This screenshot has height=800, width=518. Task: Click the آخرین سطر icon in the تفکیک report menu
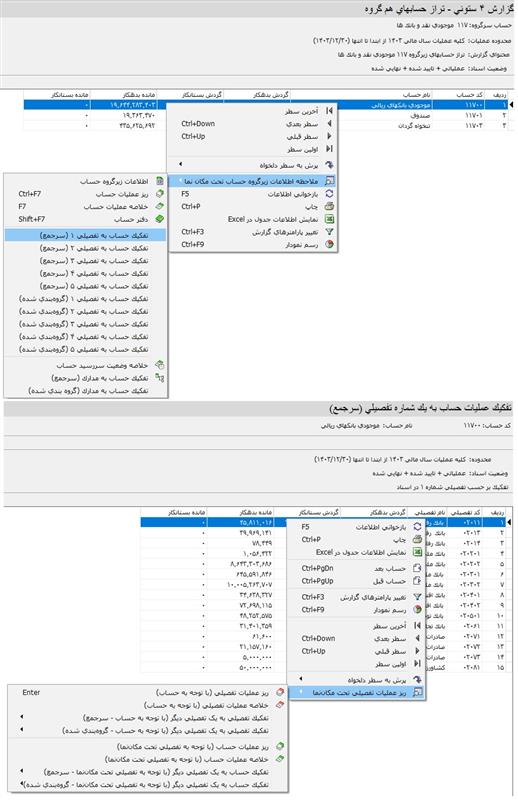click(417, 626)
